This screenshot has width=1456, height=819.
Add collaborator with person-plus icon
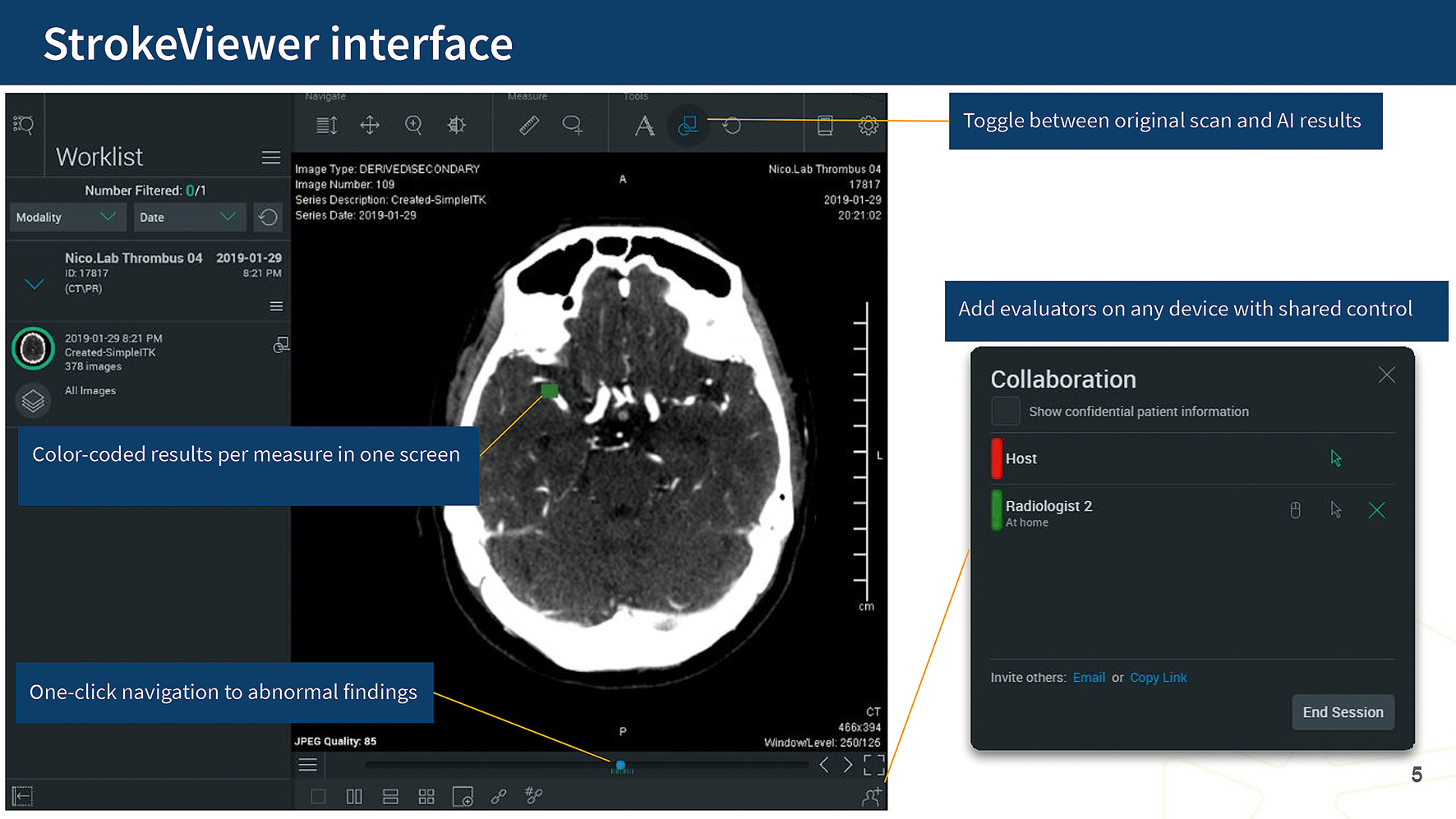871,796
